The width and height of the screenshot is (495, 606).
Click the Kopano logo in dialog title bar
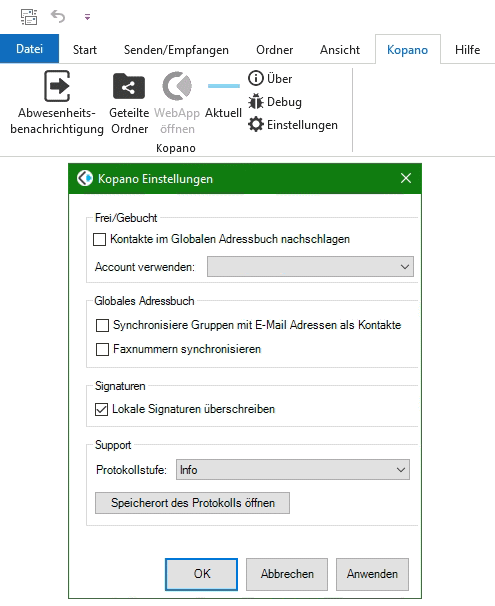point(85,179)
